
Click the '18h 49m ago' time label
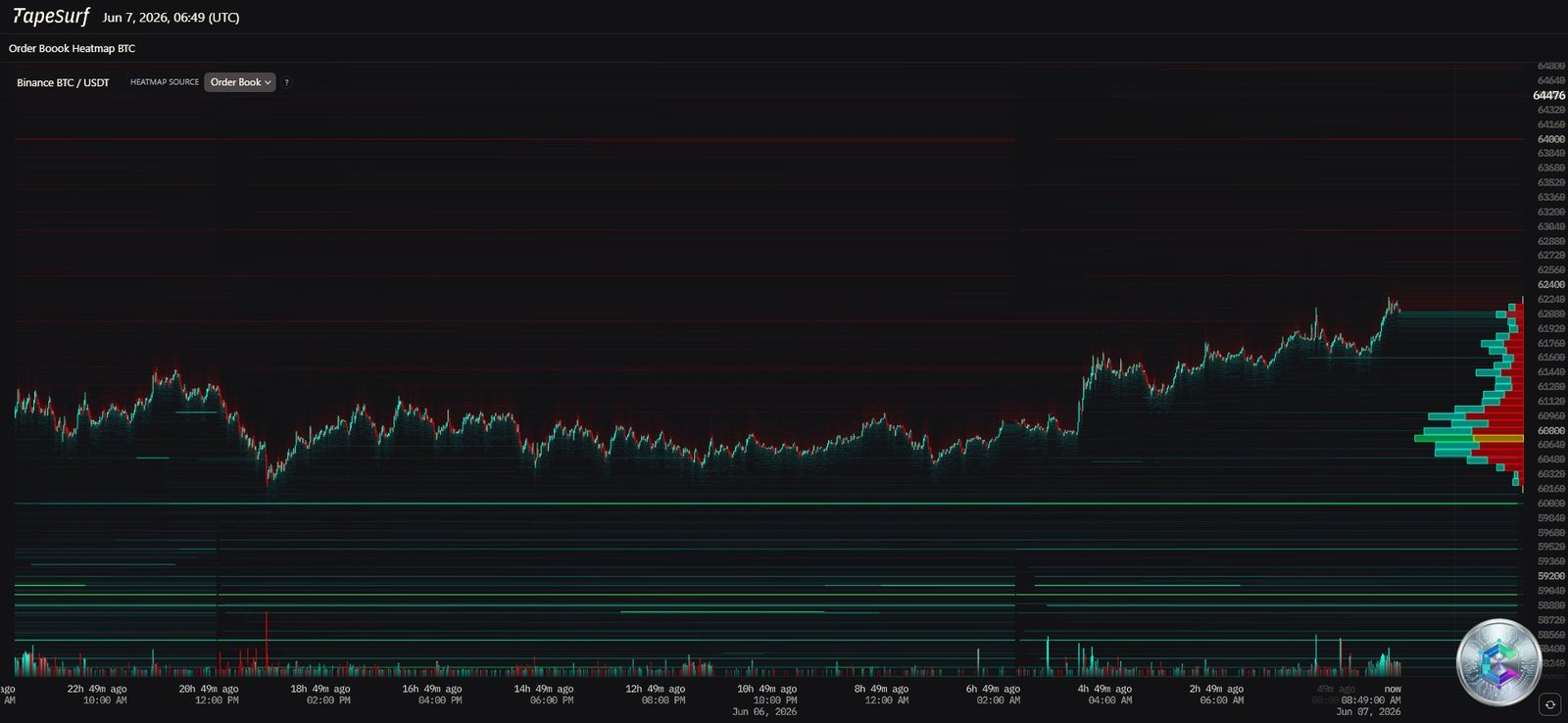320,689
